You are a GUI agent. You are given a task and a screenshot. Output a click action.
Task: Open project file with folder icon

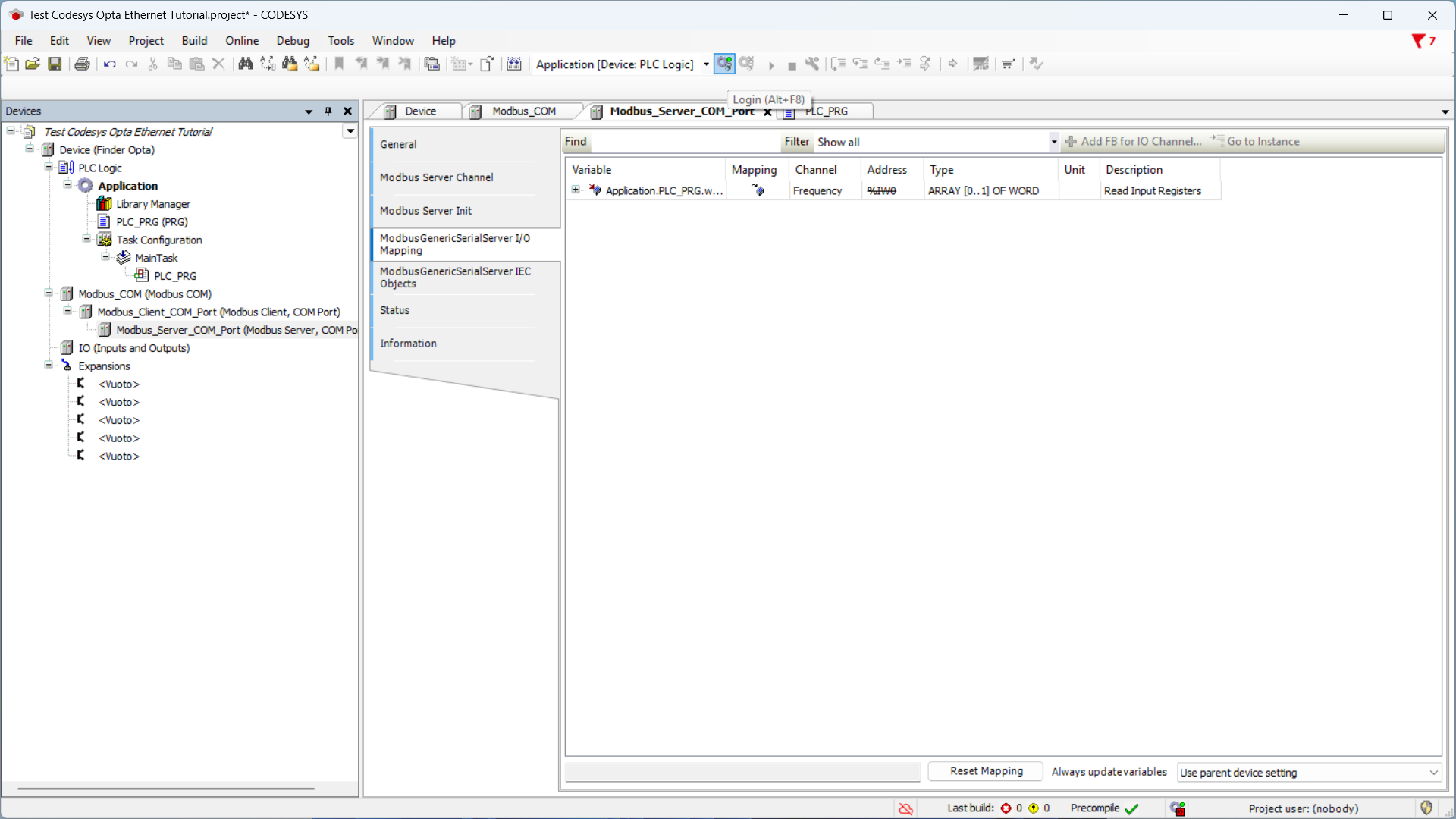click(x=33, y=64)
